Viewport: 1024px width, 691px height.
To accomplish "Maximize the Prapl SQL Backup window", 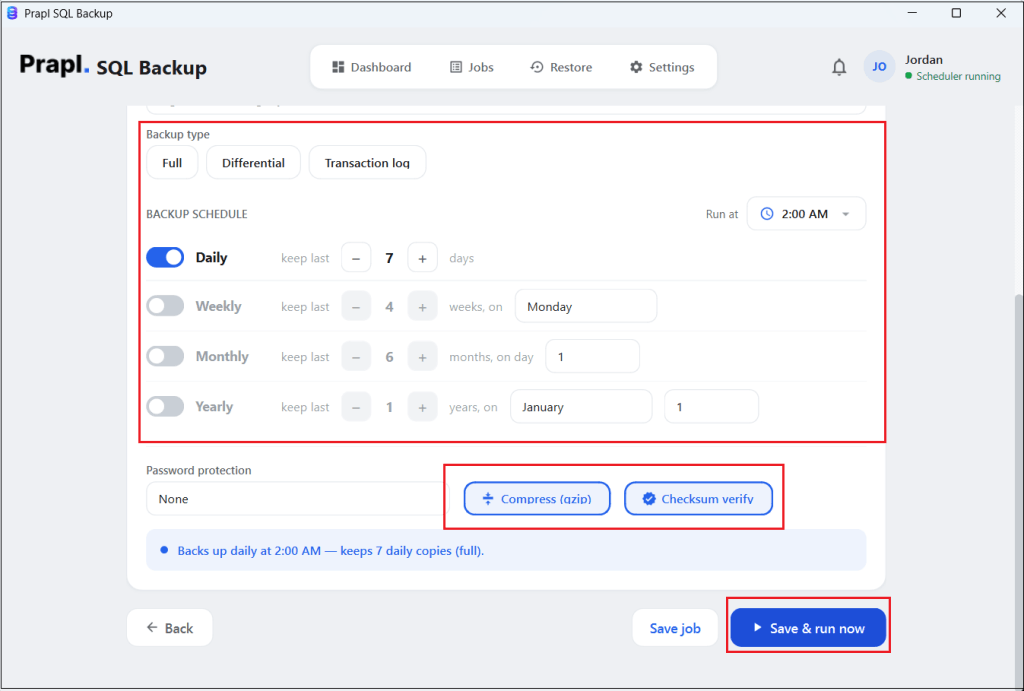I will [956, 13].
